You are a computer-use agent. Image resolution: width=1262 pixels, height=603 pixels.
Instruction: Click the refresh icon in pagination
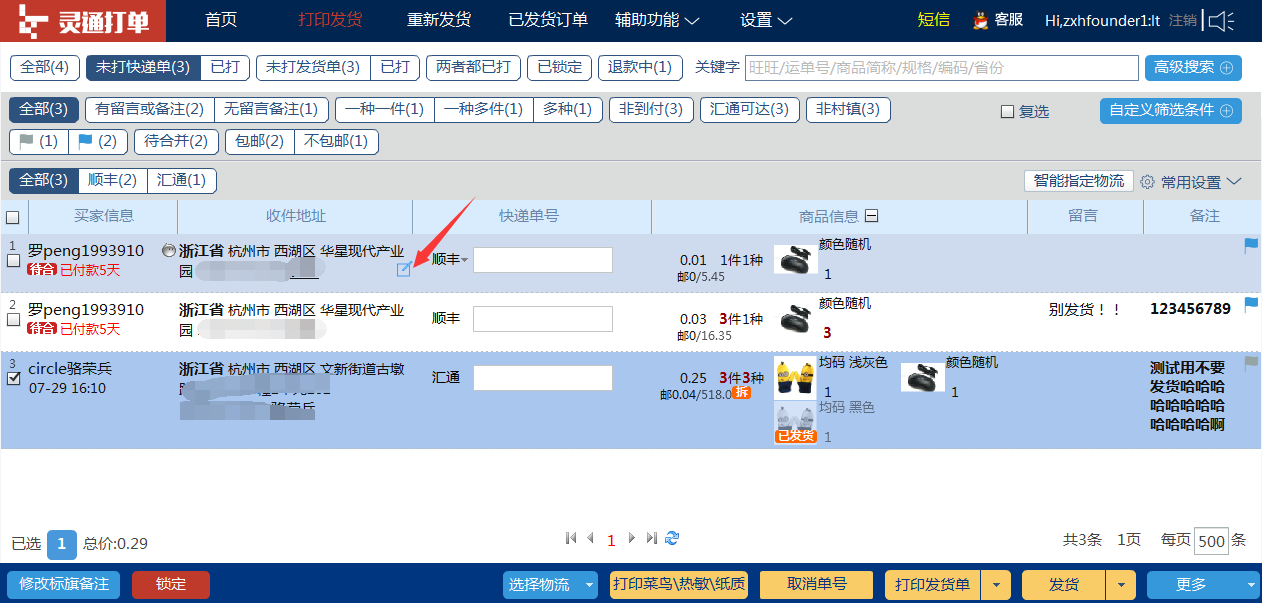coord(672,538)
